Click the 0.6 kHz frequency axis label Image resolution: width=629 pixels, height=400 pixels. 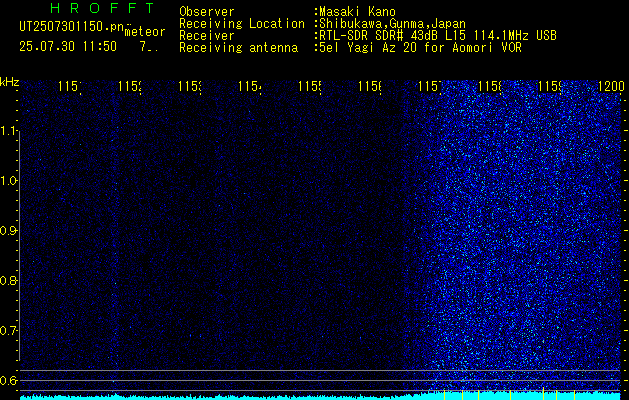(8, 380)
